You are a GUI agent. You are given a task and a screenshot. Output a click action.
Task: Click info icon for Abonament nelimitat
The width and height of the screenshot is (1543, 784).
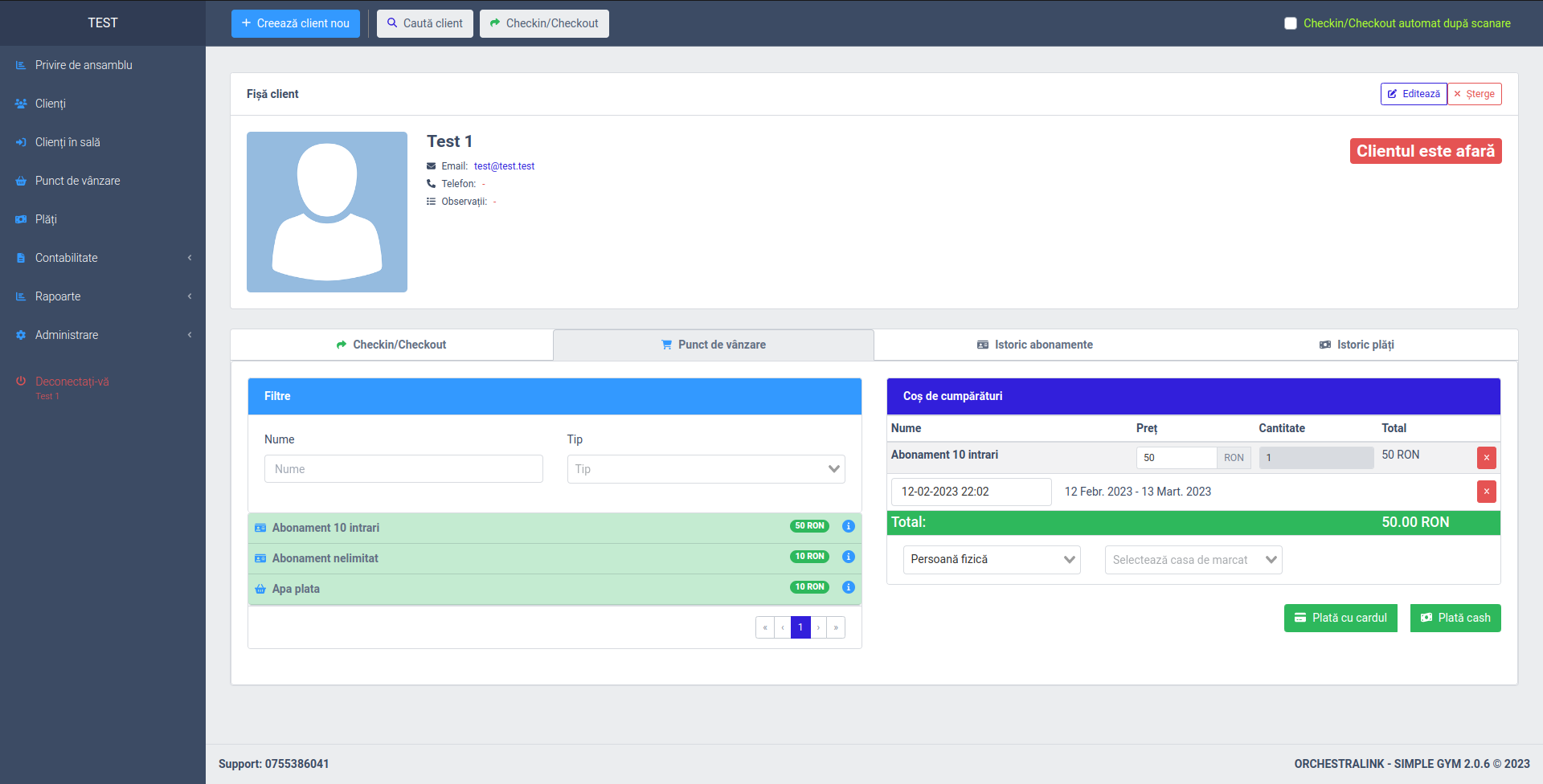click(x=848, y=557)
